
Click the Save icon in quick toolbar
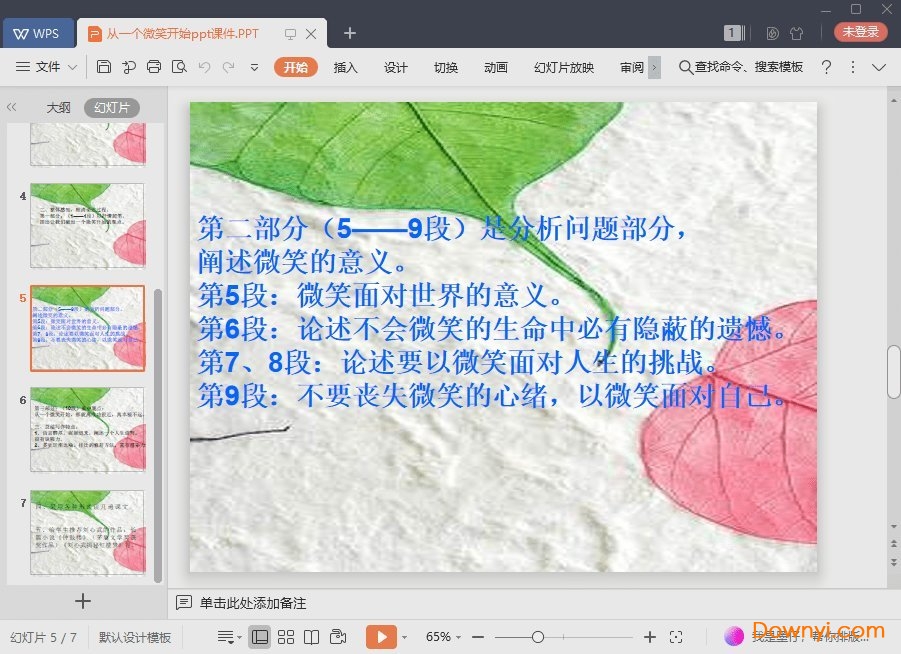[104, 67]
